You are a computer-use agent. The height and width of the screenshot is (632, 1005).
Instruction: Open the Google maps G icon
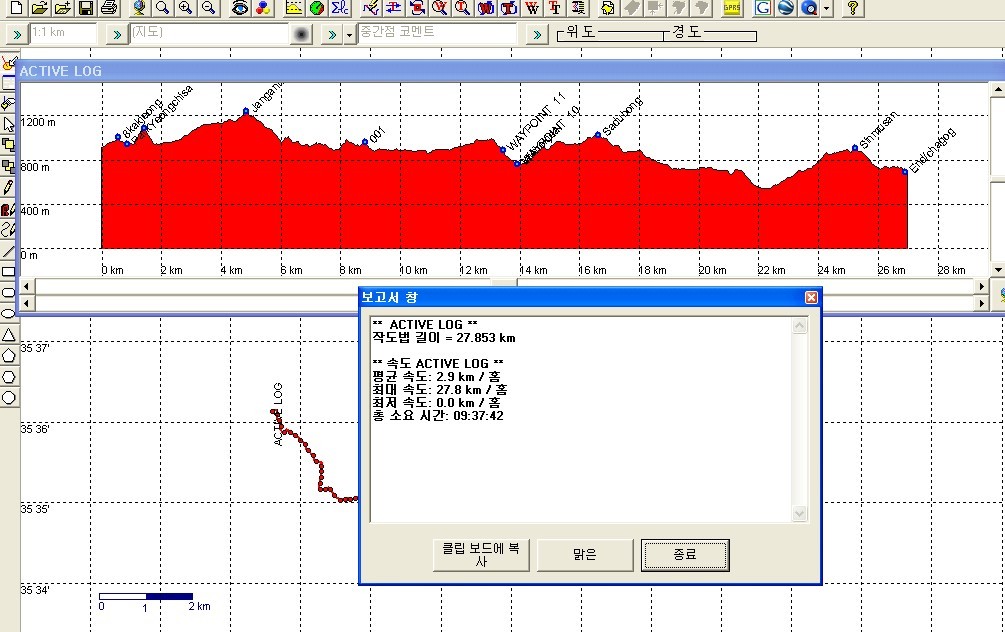[x=763, y=8]
